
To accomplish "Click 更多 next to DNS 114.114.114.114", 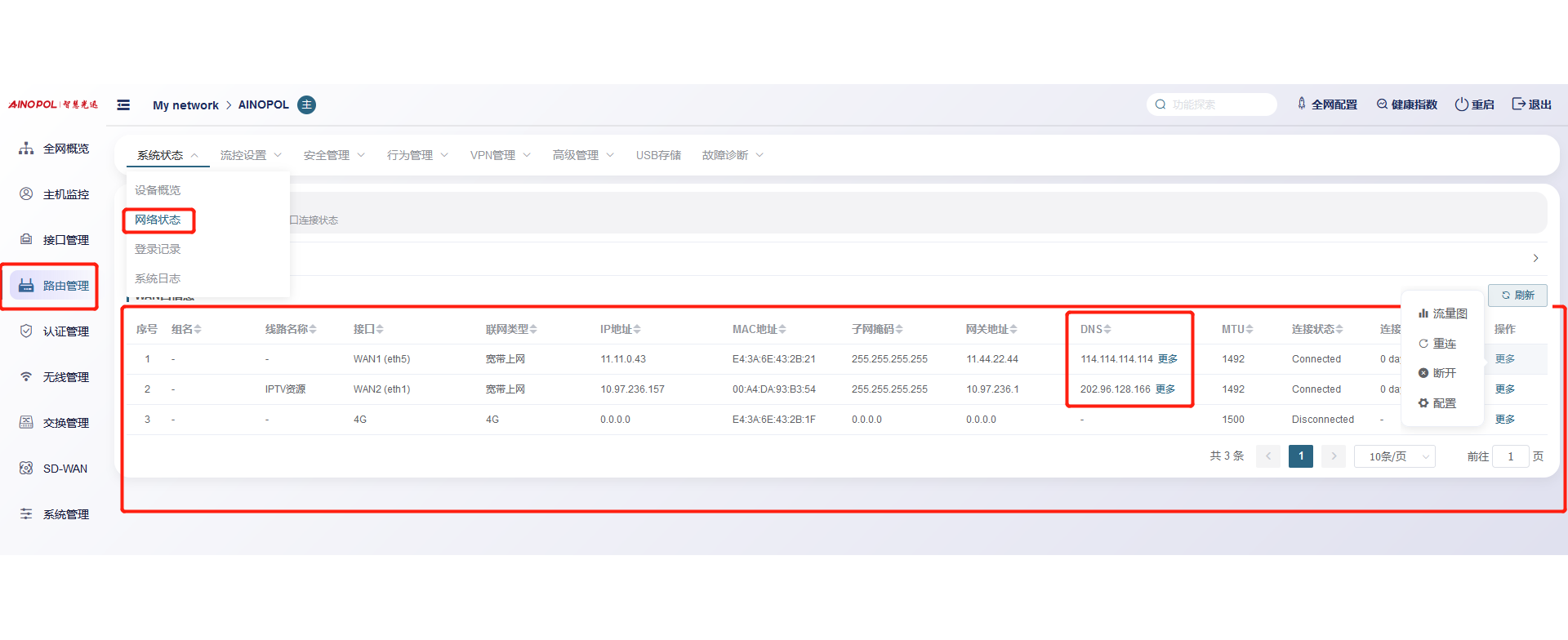I will 1168,359.
